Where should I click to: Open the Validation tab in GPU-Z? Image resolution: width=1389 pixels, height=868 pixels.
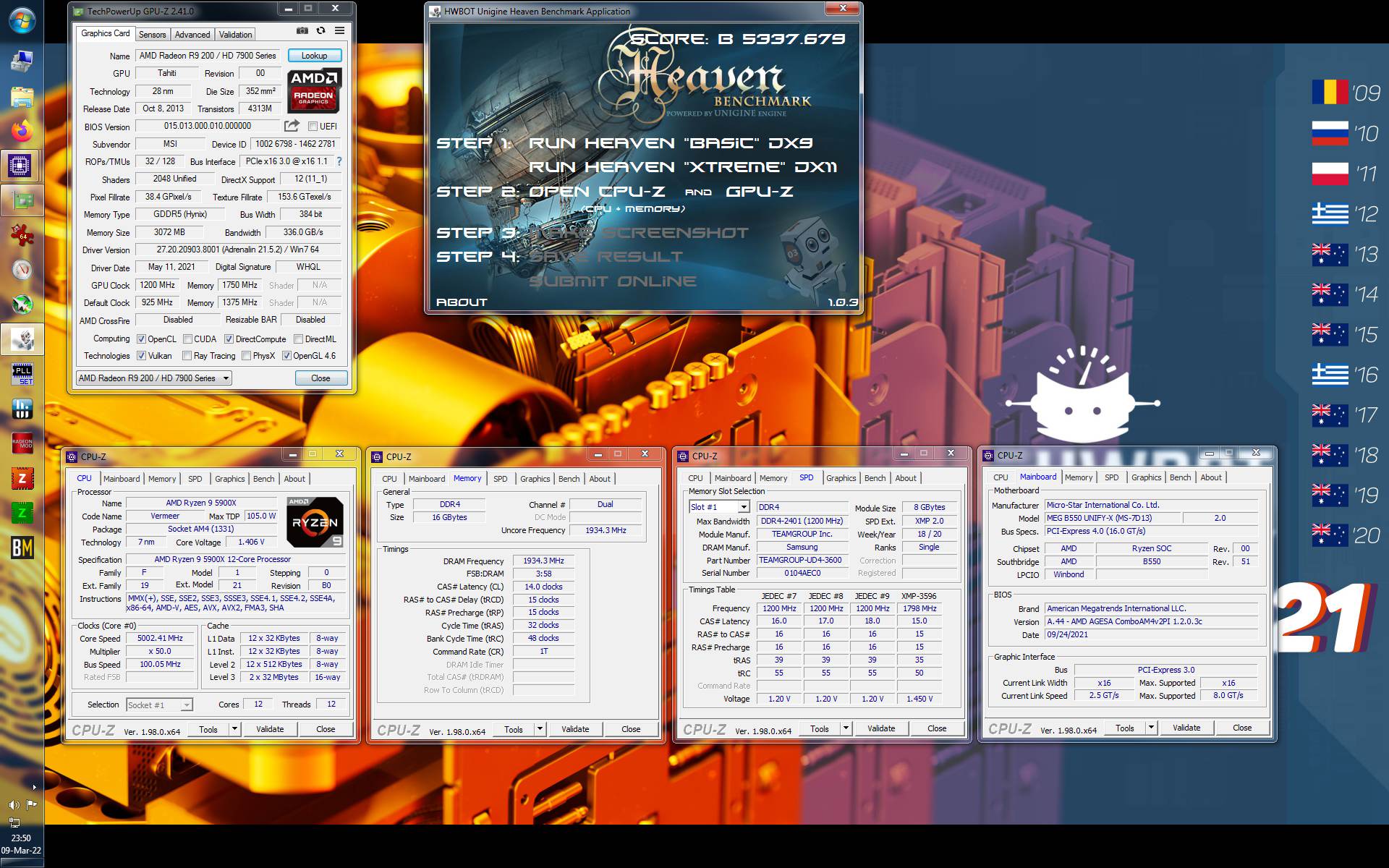235,35
